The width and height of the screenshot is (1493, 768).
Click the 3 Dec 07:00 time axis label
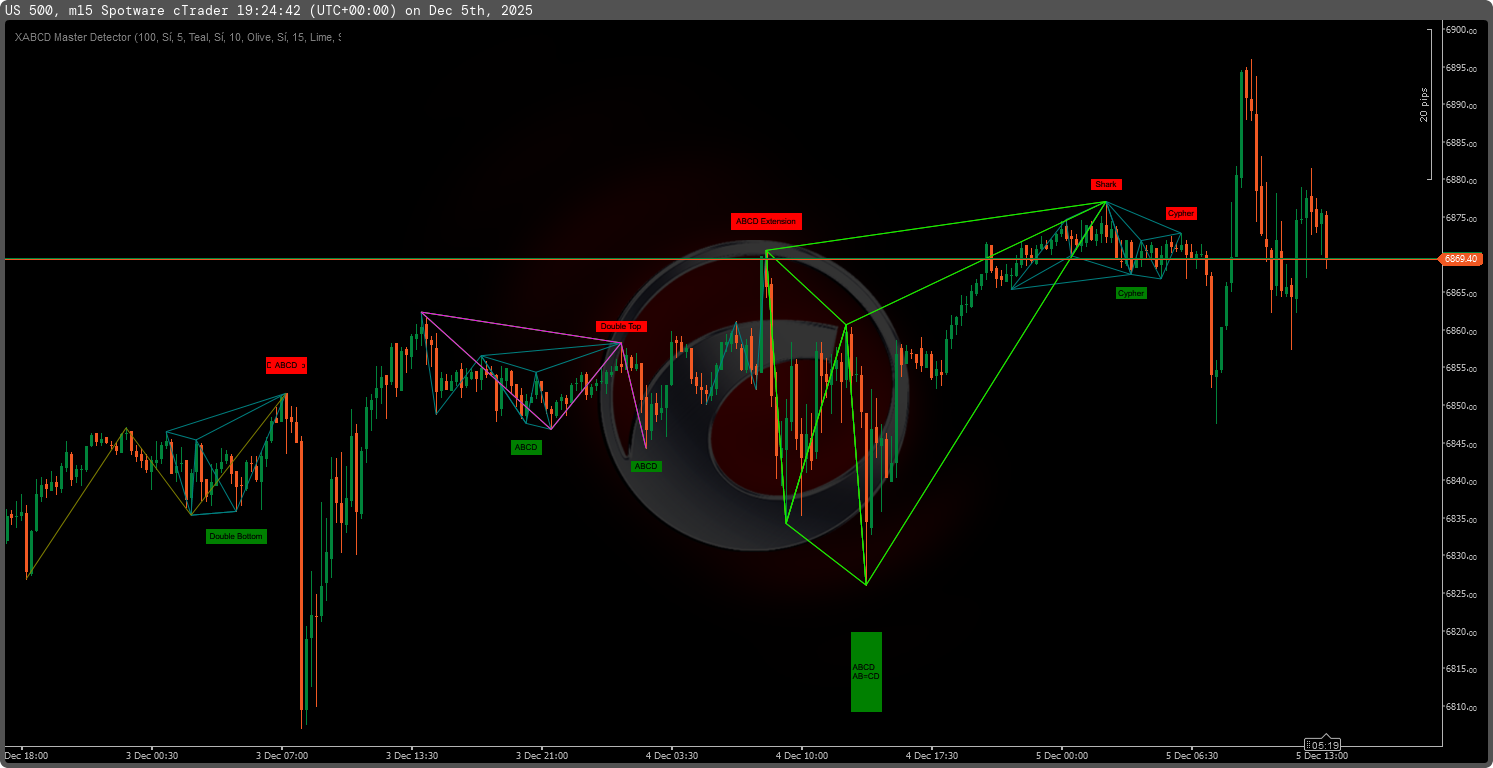pos(282,756)
